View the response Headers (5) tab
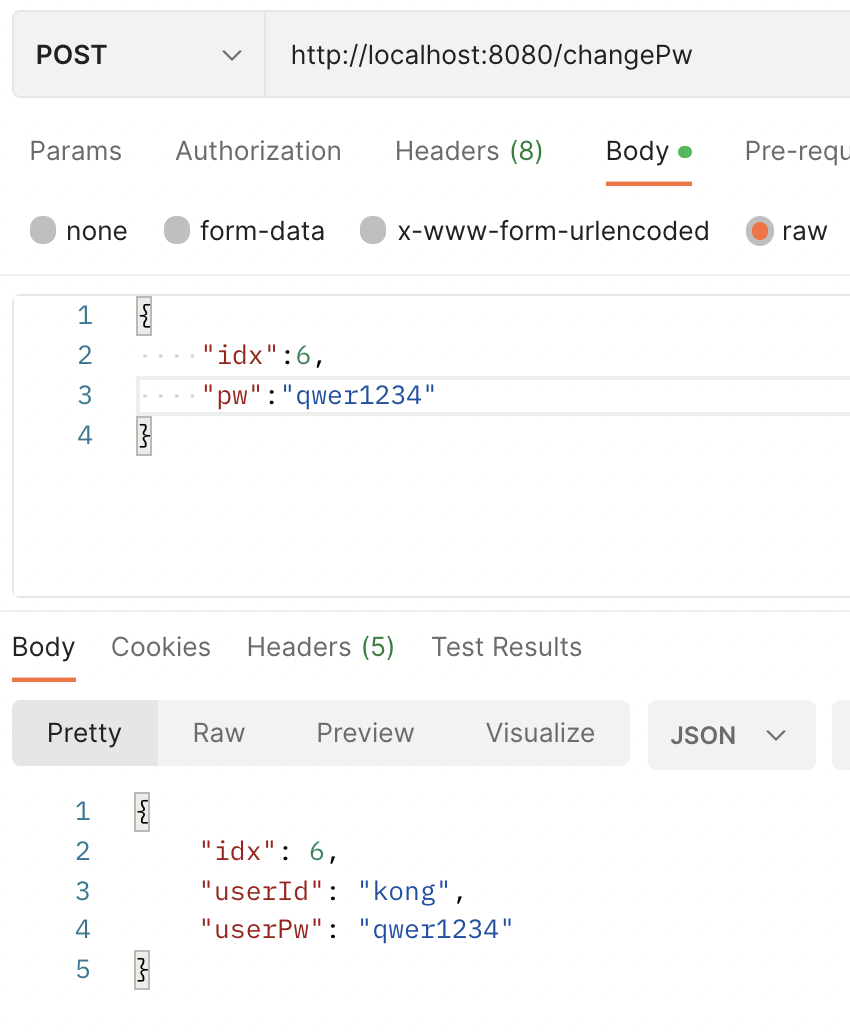850x1032 pixels. [x=320, y=647]
